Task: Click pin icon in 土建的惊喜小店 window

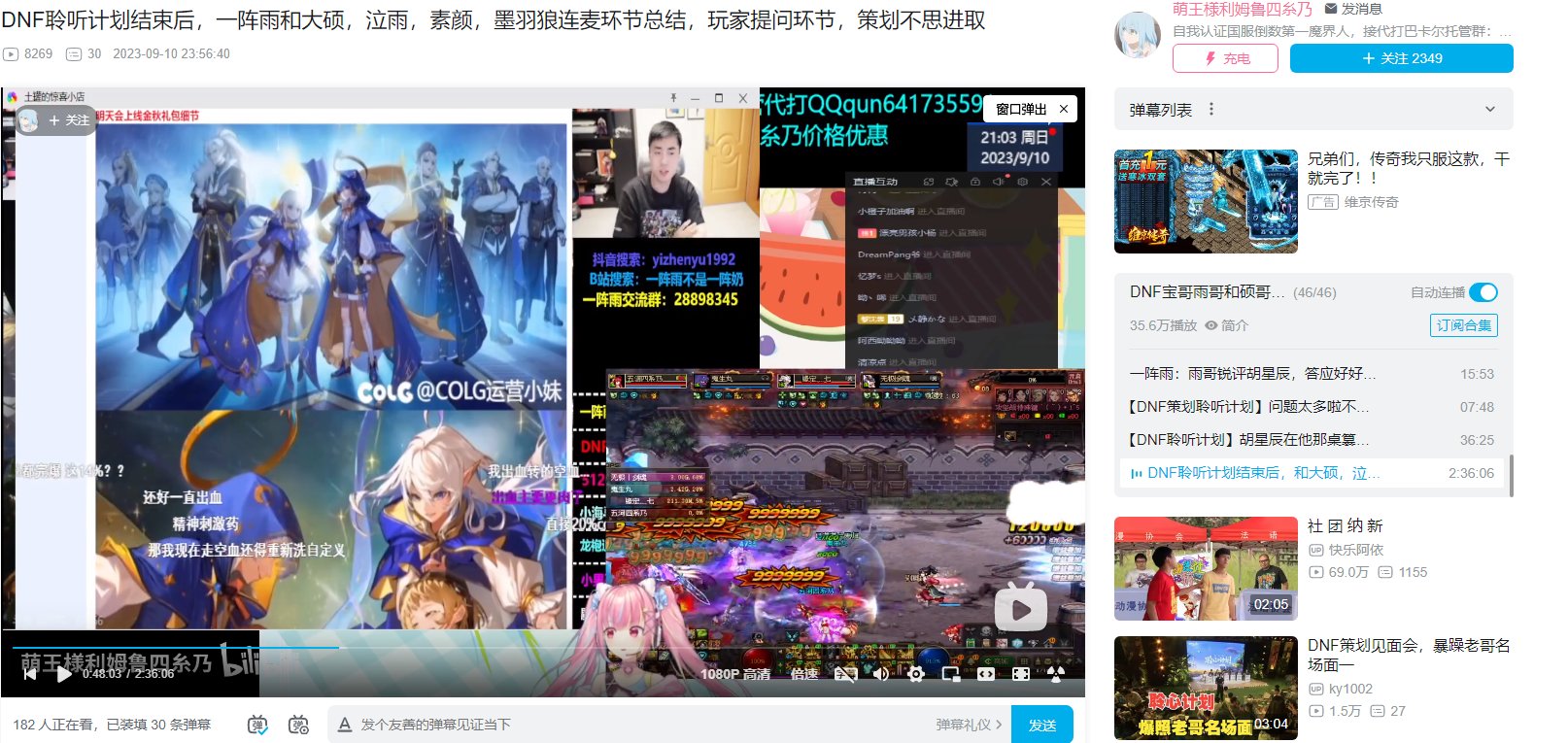Action: [x=672, y=98]
